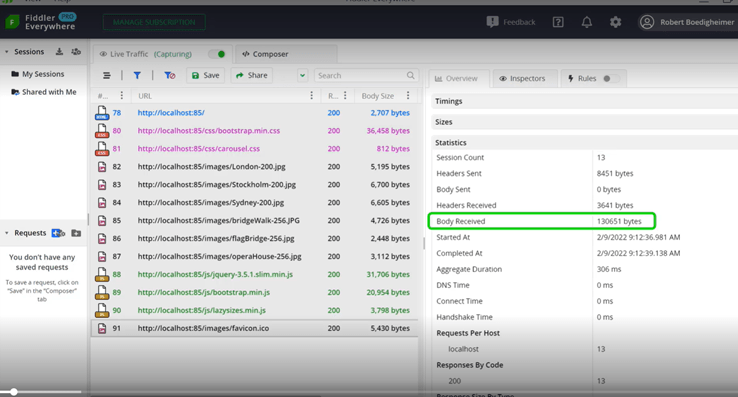Click the JS file icon of session 88

(x=102, y=274)
